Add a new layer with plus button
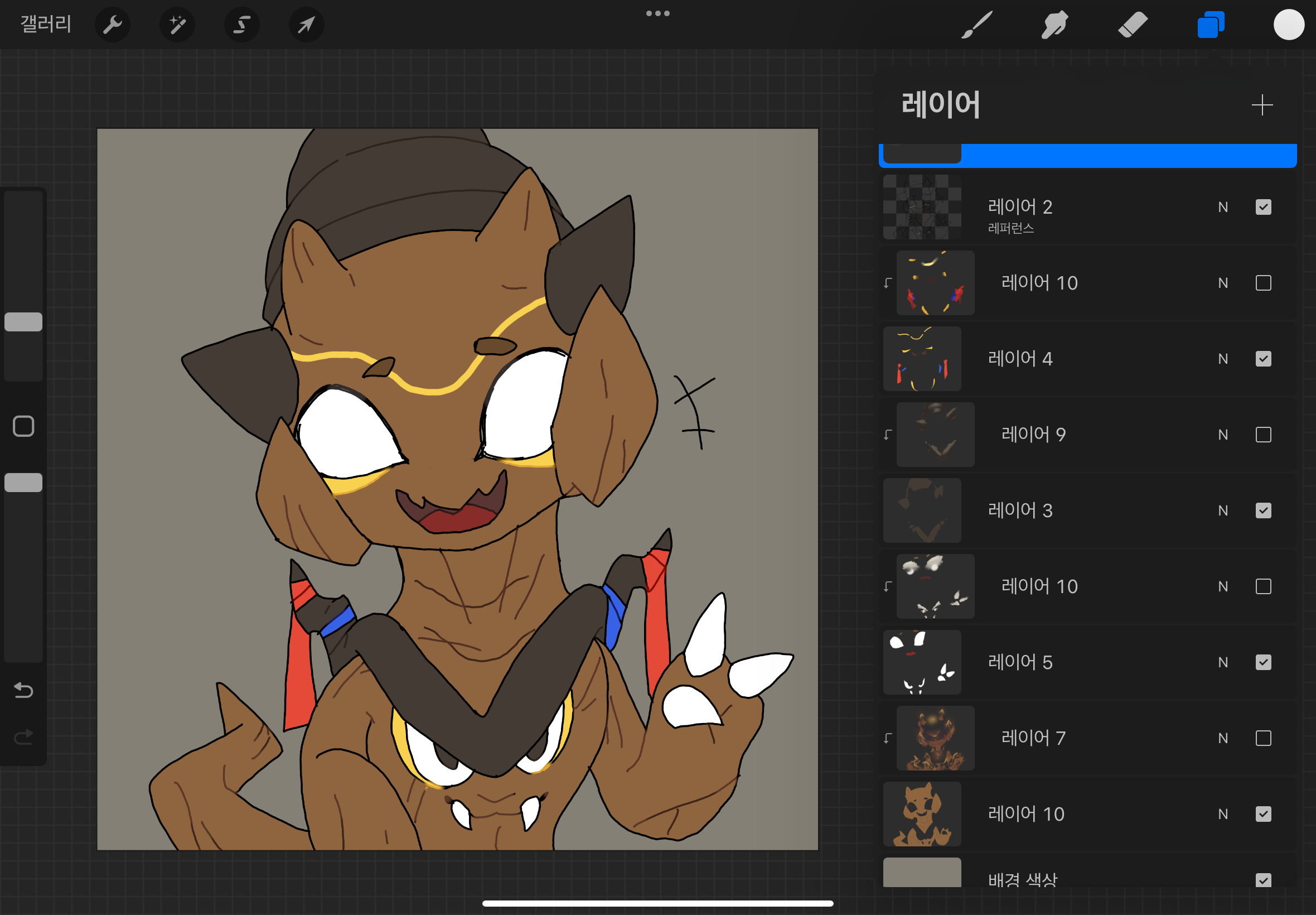This screenshot has width=1316, height=915. click(x=1262, y=105)
